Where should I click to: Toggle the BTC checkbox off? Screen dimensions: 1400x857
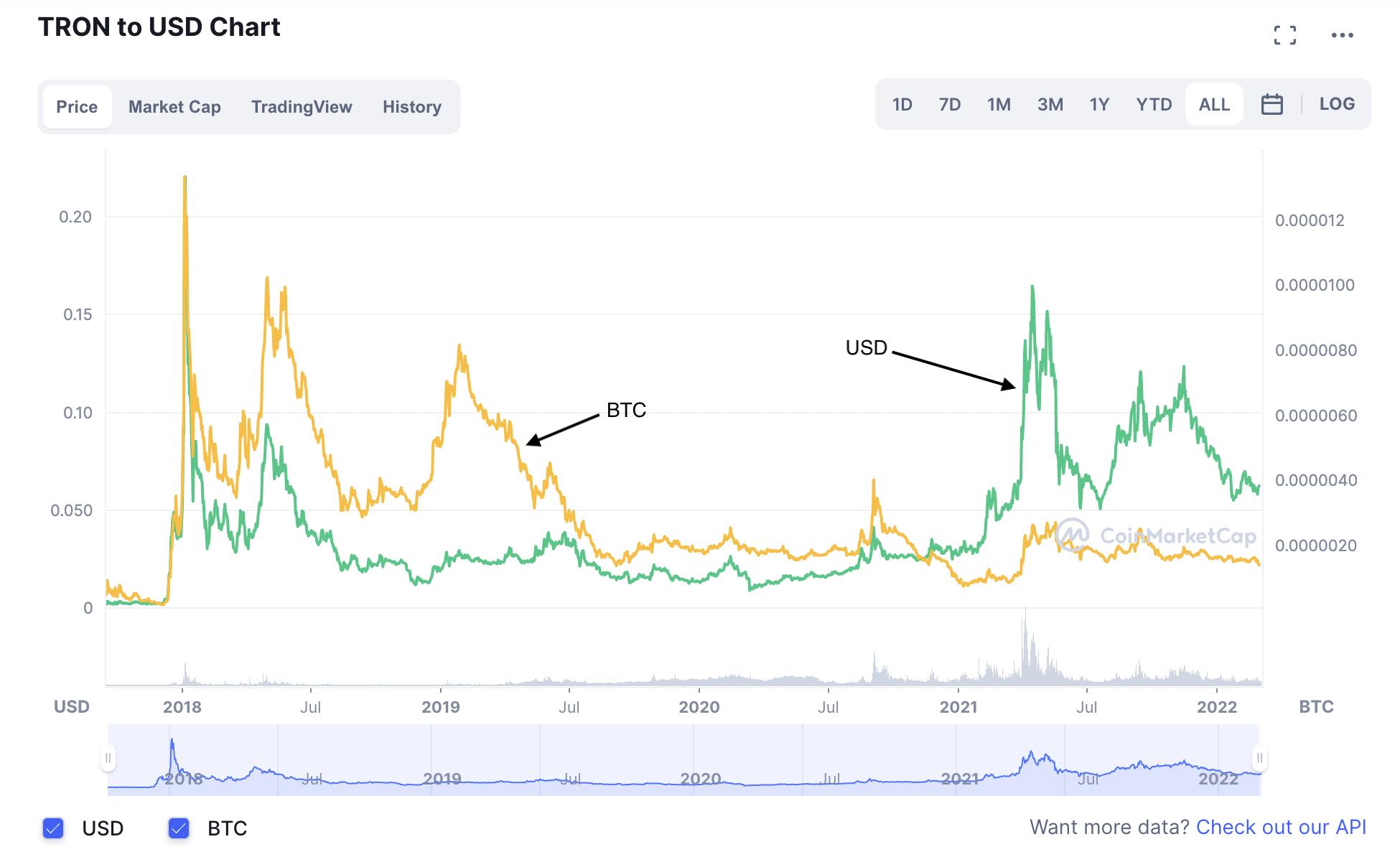pos(179,828)
